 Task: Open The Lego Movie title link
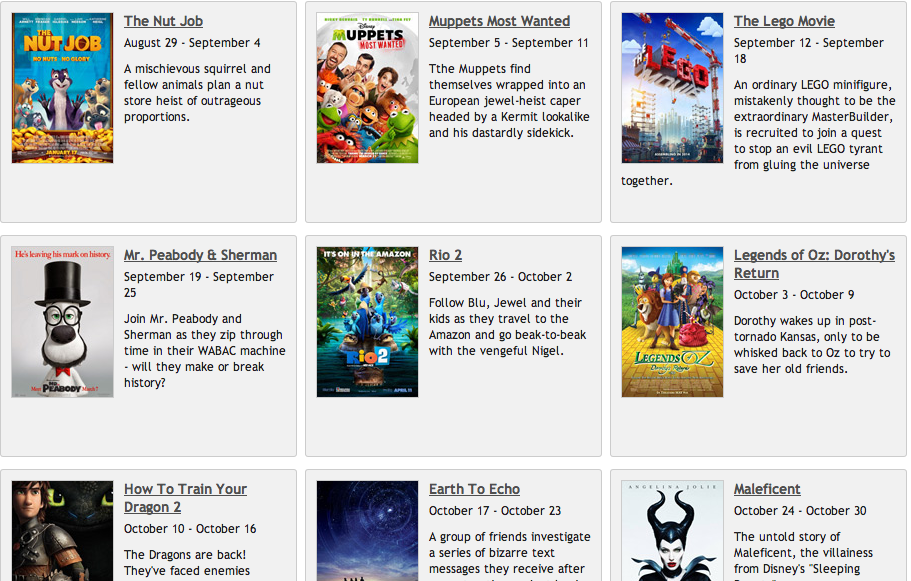(783, 21)
